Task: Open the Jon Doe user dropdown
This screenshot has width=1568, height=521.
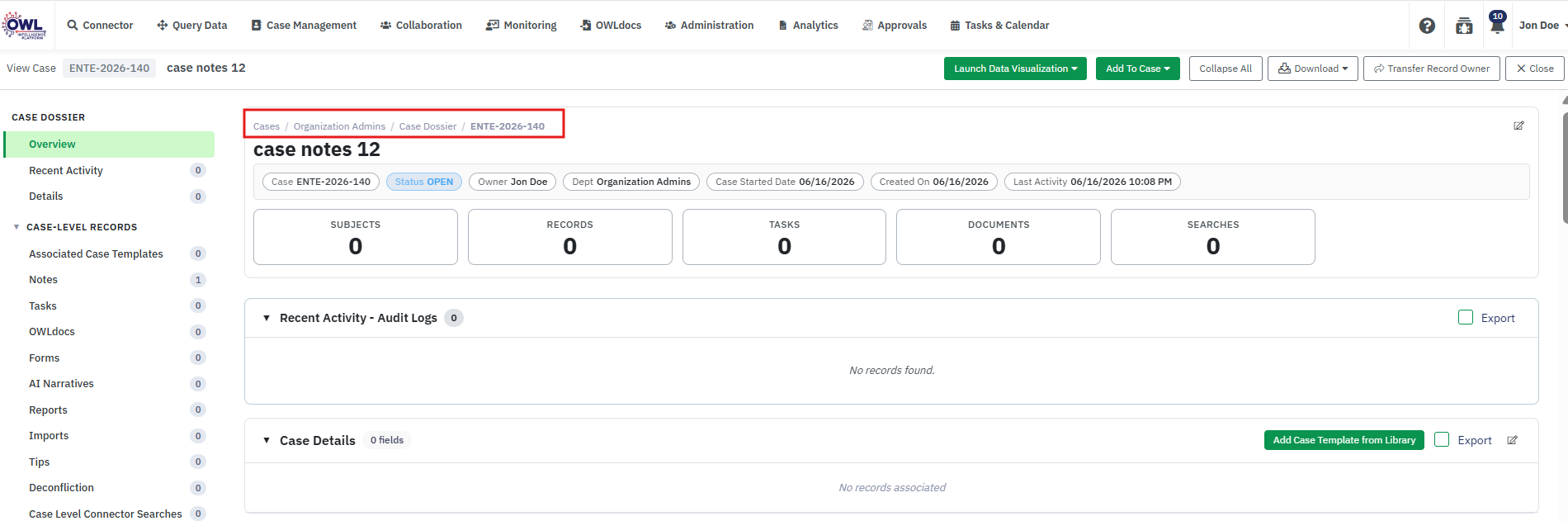Action: click(x=1542, y=26)
